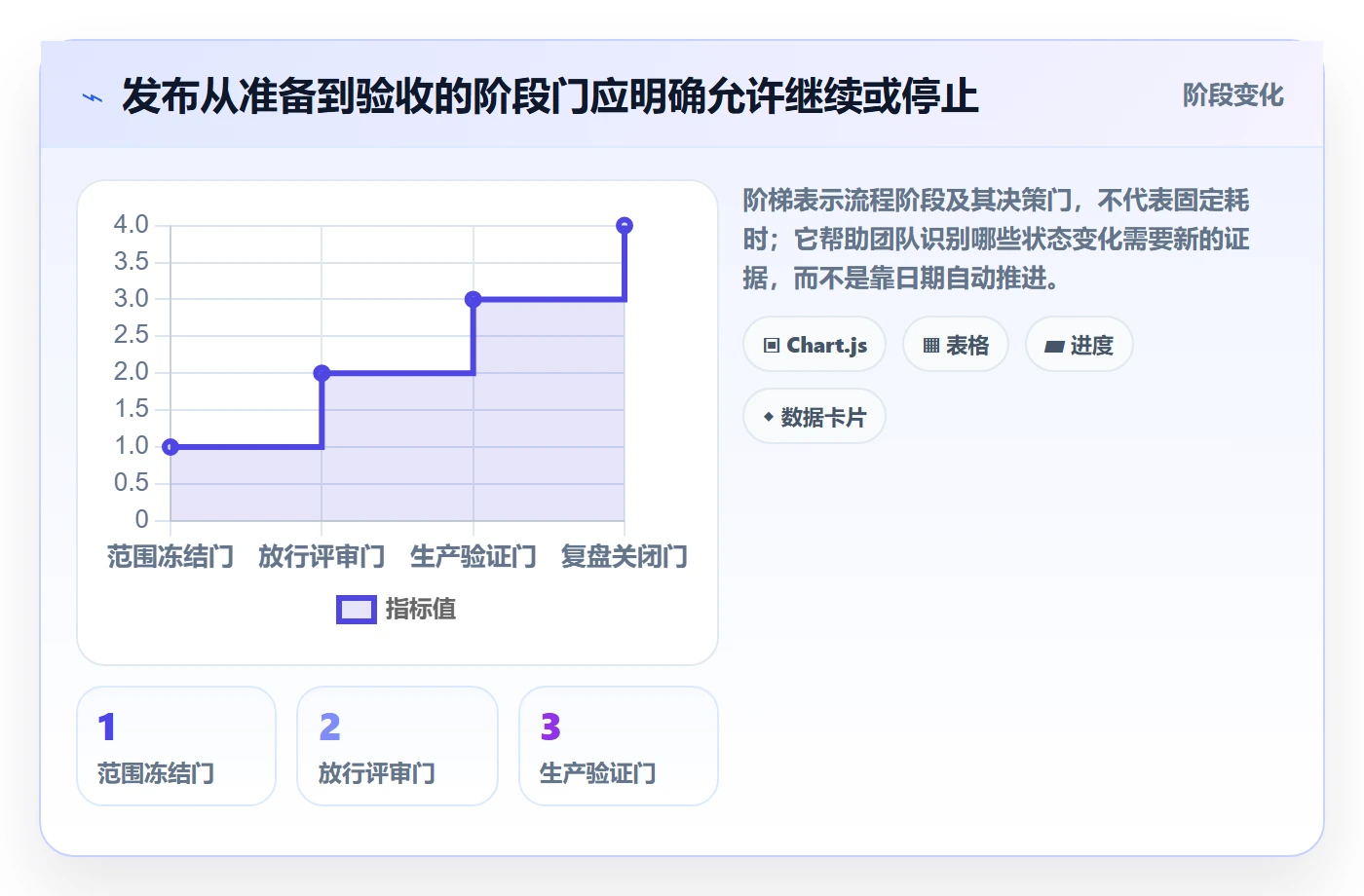Click the 2.5 y-axis value
Viewport: 1364px width, 896px height.
click(x=131, y=335)
